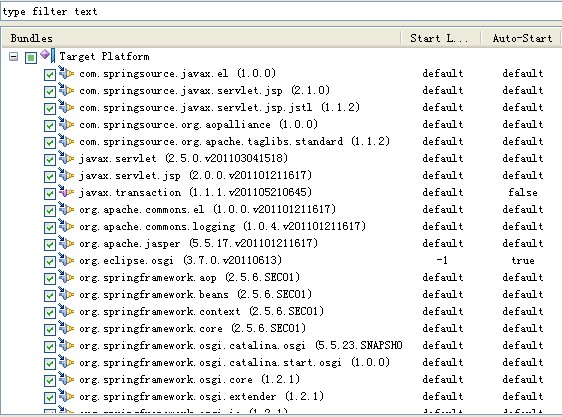
Task: Click plug-in icon of org.springframework.osgi.core
Action: click(66, 379)
